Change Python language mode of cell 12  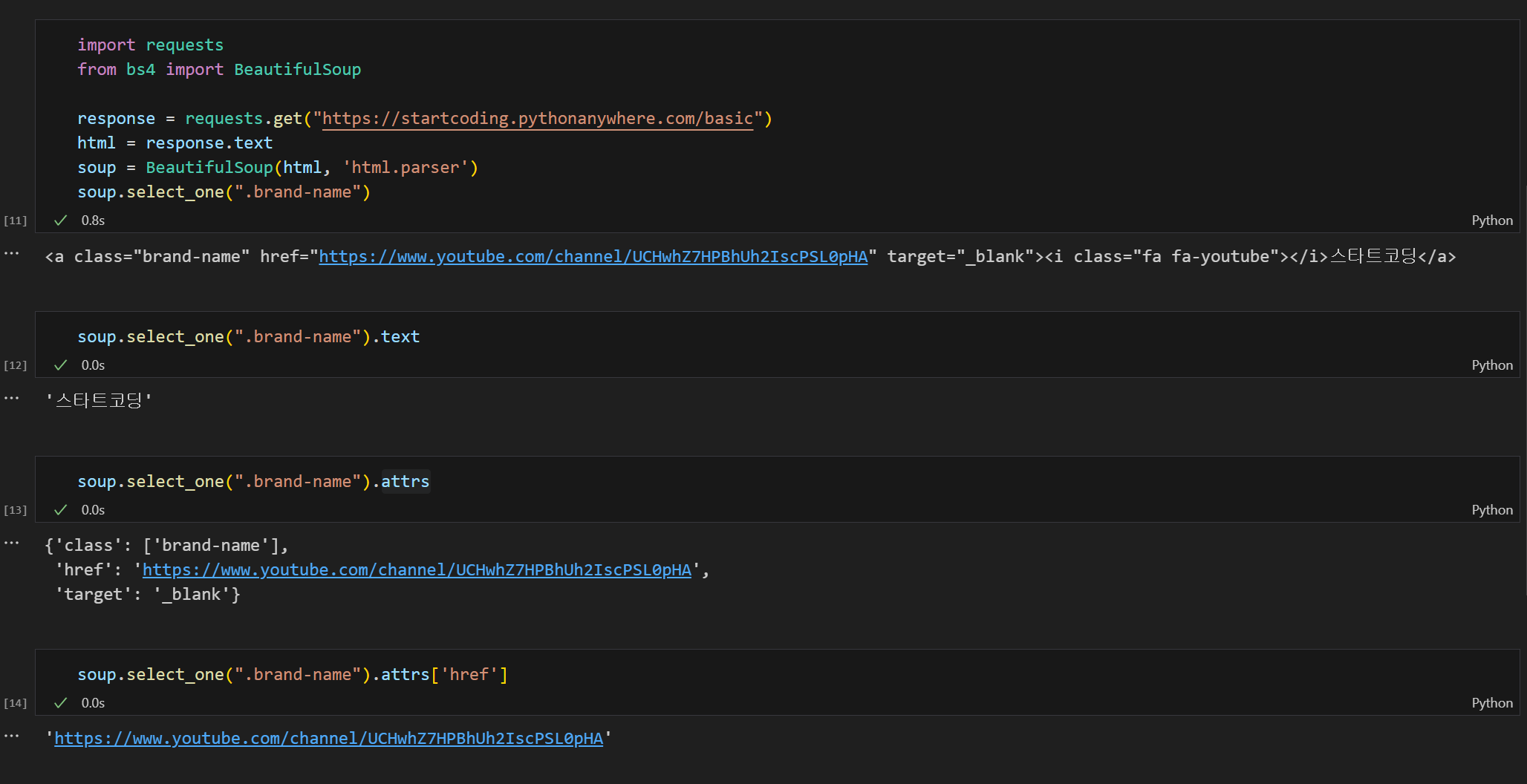[x=1492, y=365]
